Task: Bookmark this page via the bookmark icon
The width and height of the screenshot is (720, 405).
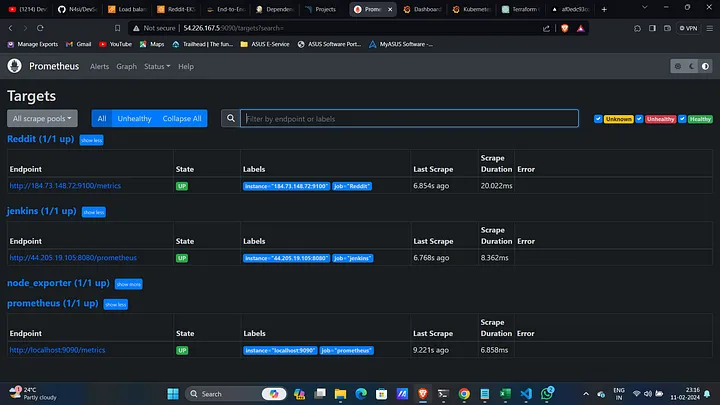Action: pos(118,28)
